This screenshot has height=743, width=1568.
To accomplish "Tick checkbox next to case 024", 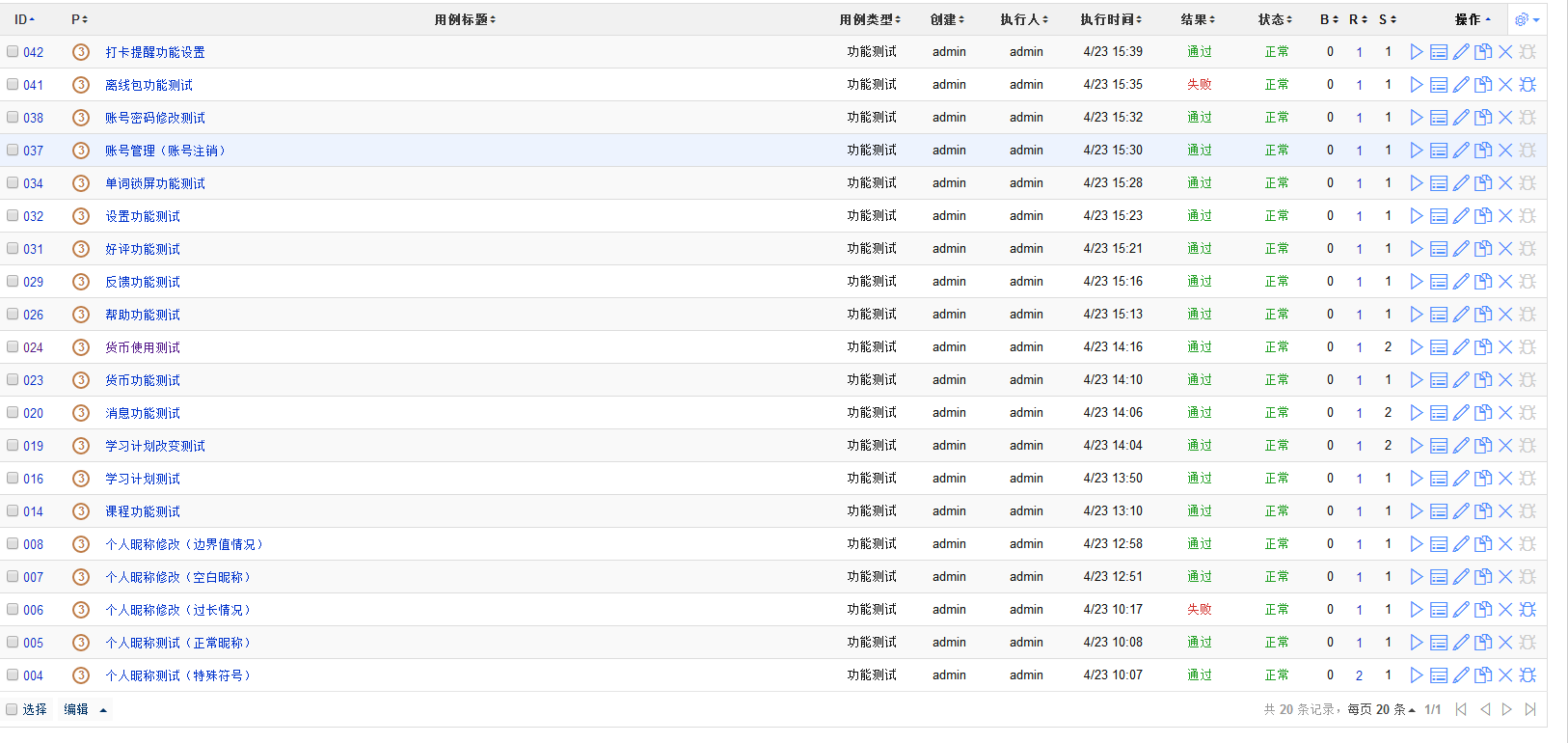I will click(x=13, y=347).
